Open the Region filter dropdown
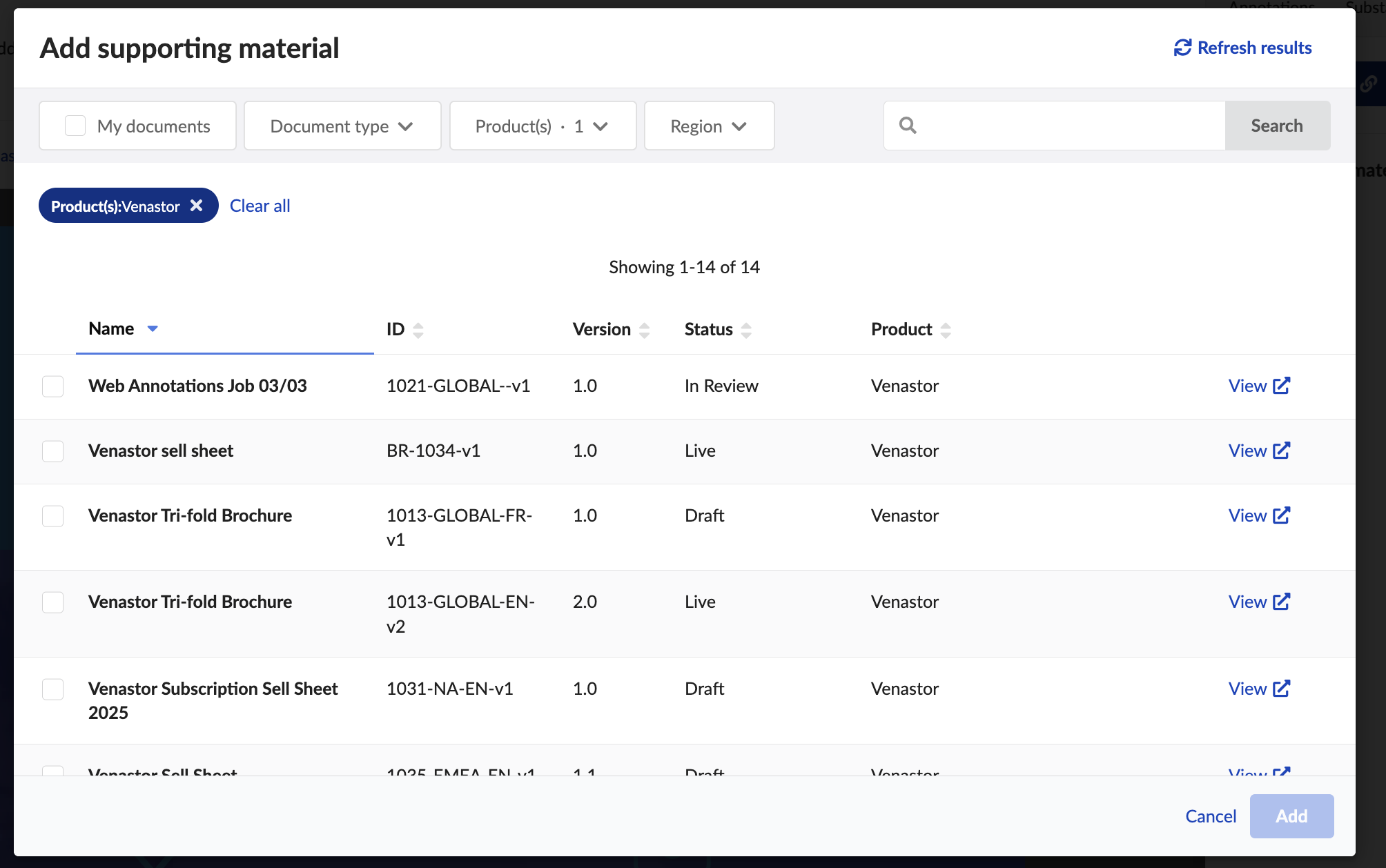The image size is (1386, 868). pos(709,126)
